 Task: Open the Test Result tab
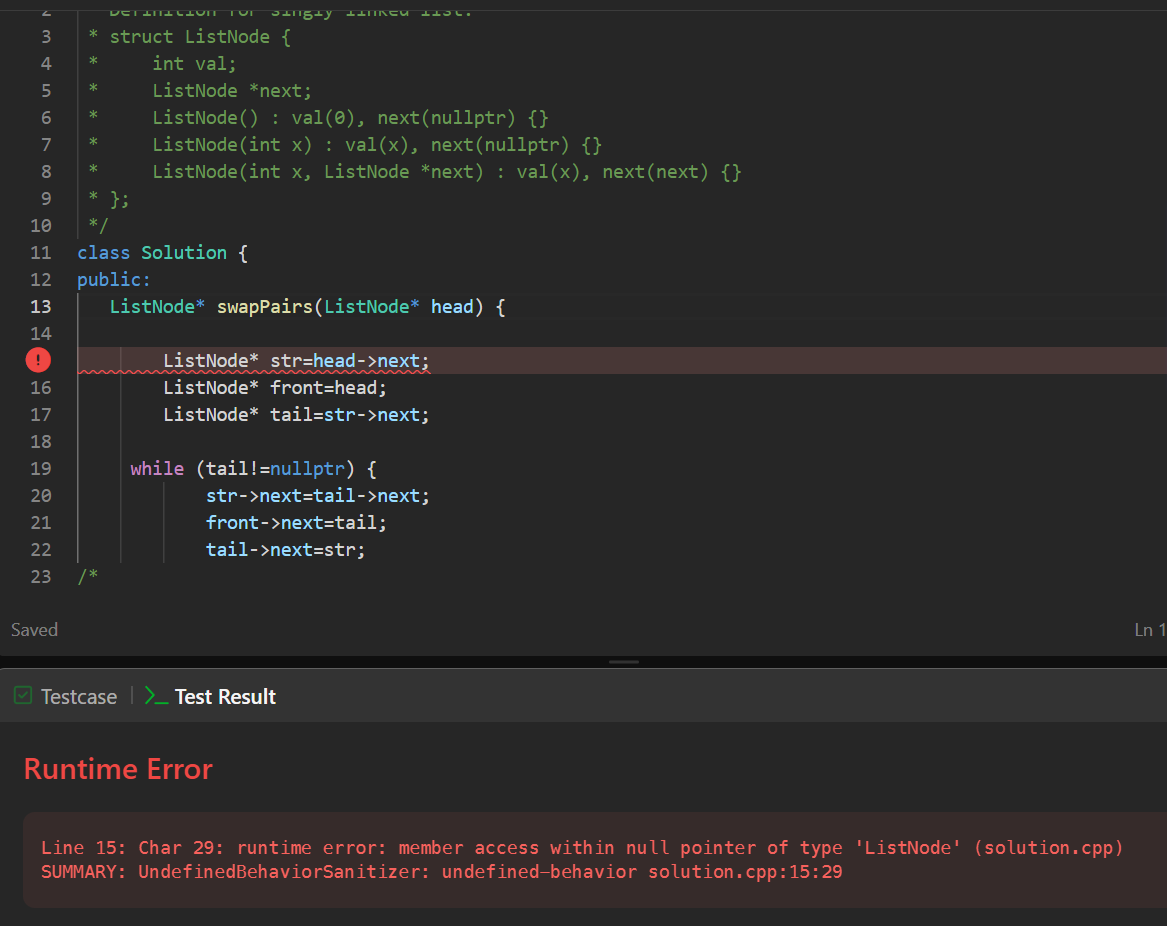tap(225, 697)
